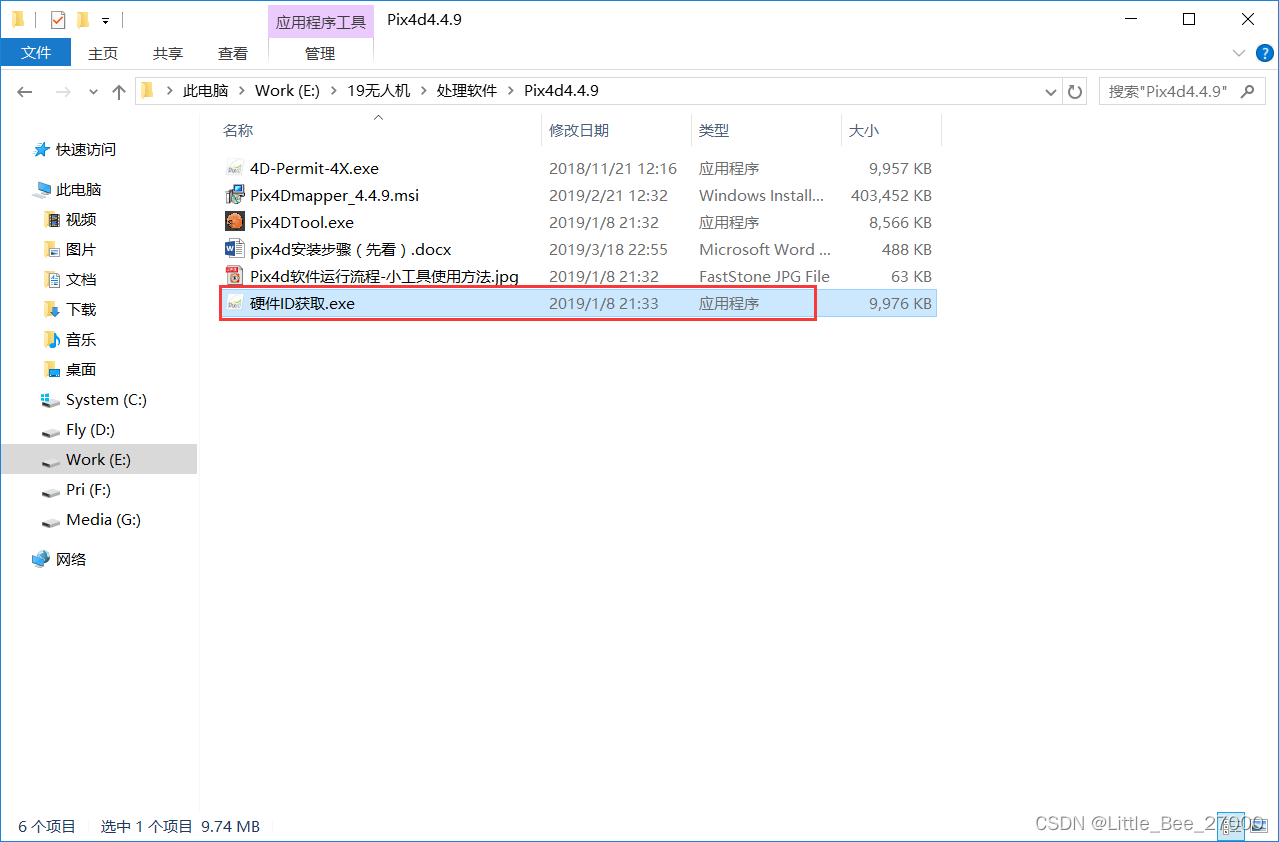
Task: Click the 视频 folder icon
Action: tap(52, 219)
